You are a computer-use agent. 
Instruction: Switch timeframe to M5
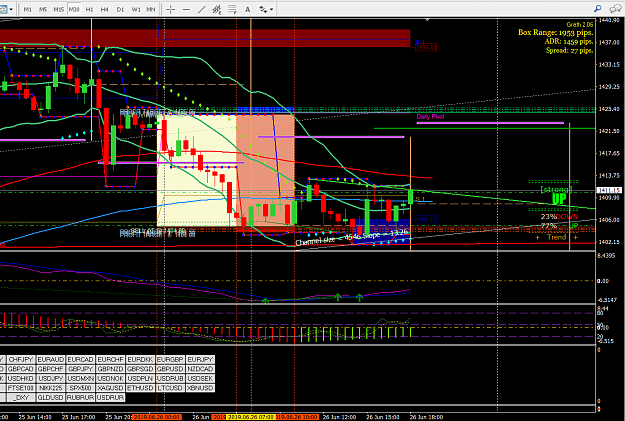43,9
